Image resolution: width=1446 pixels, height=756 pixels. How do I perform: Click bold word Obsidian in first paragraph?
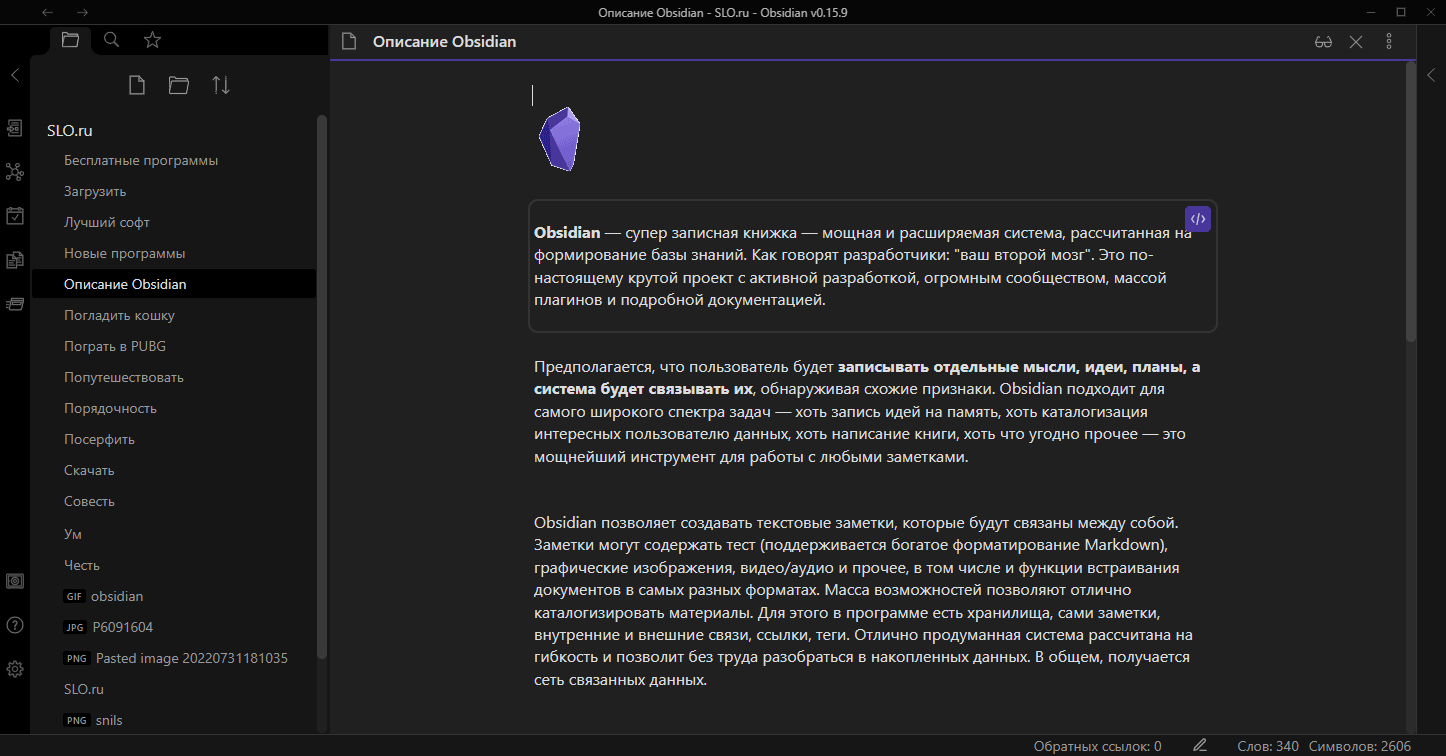click(x=567, y=233)
